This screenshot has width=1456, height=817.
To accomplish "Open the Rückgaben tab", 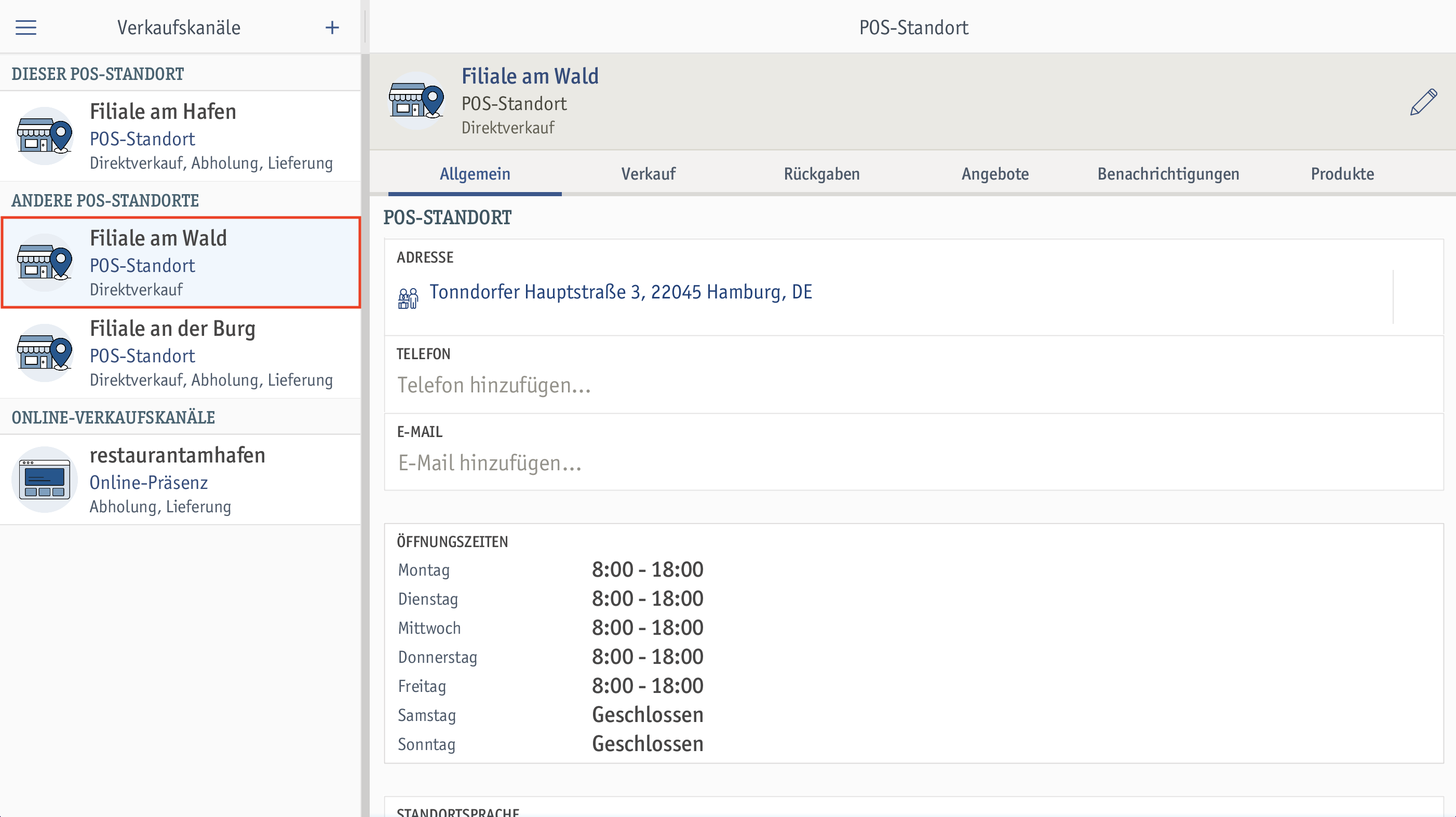I will tap(822, 173).
